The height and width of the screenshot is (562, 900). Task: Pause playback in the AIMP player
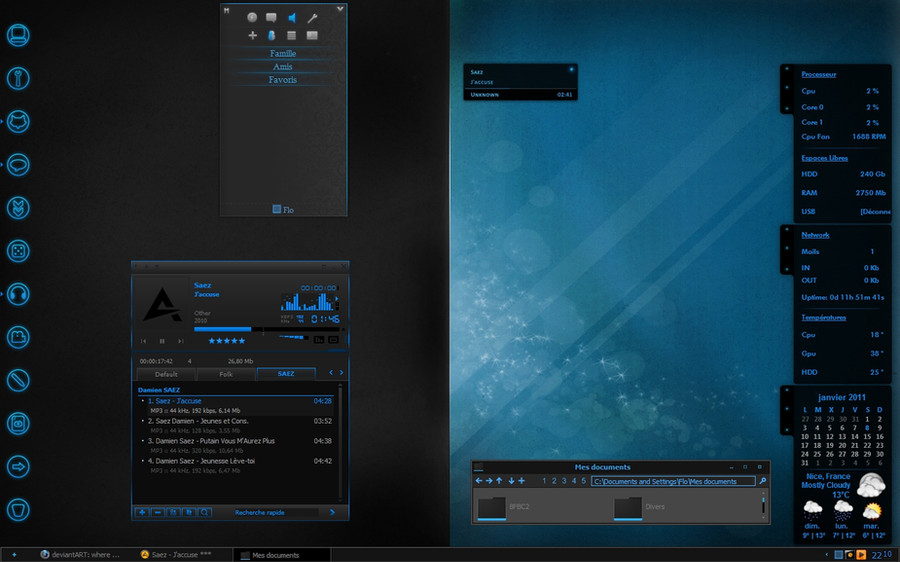point(162,341)
